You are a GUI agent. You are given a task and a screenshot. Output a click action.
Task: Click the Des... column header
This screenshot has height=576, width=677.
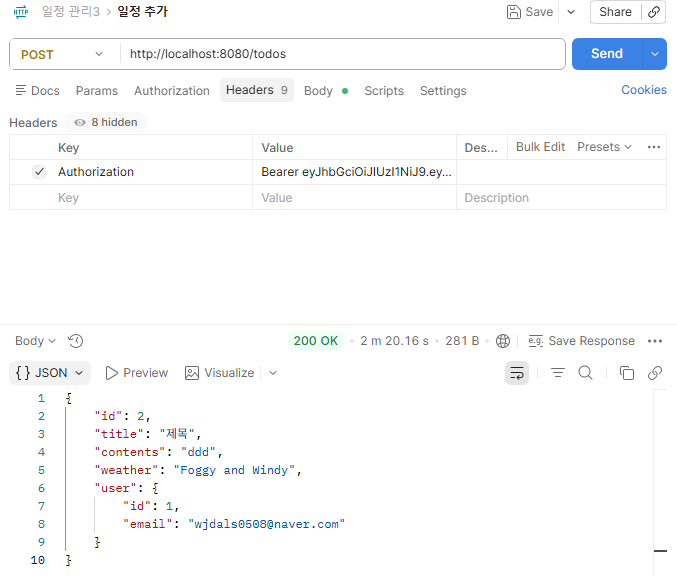click(x=481, y=148)
